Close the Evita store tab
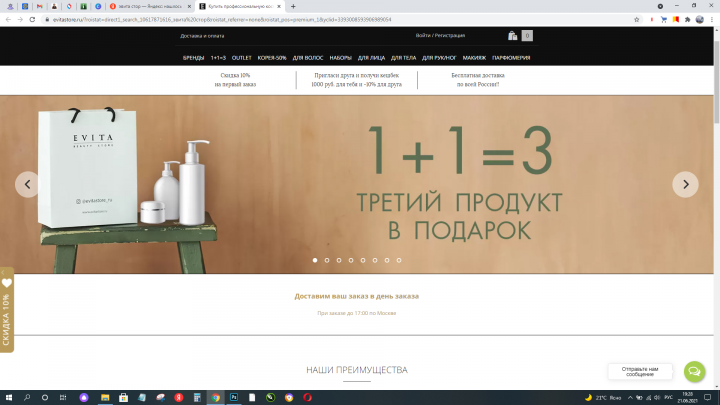 click(x=279, y=6)
